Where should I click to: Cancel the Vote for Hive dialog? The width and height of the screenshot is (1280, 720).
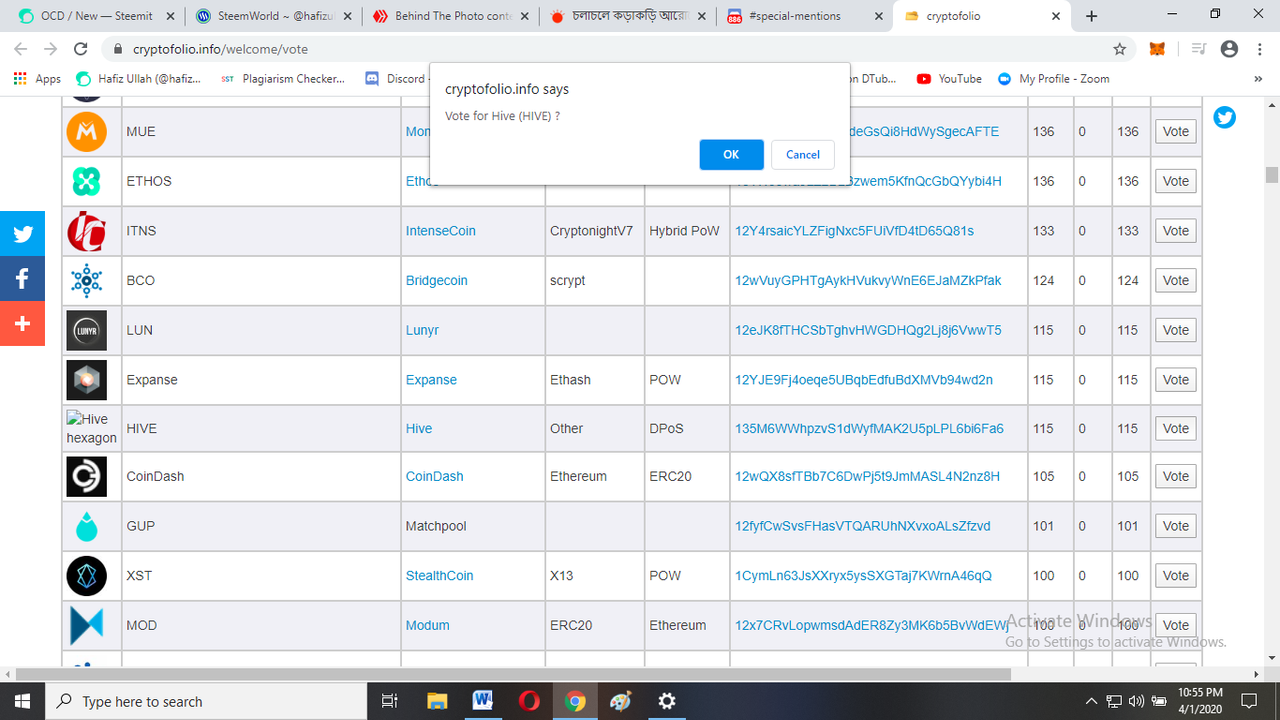pos(803,154)
